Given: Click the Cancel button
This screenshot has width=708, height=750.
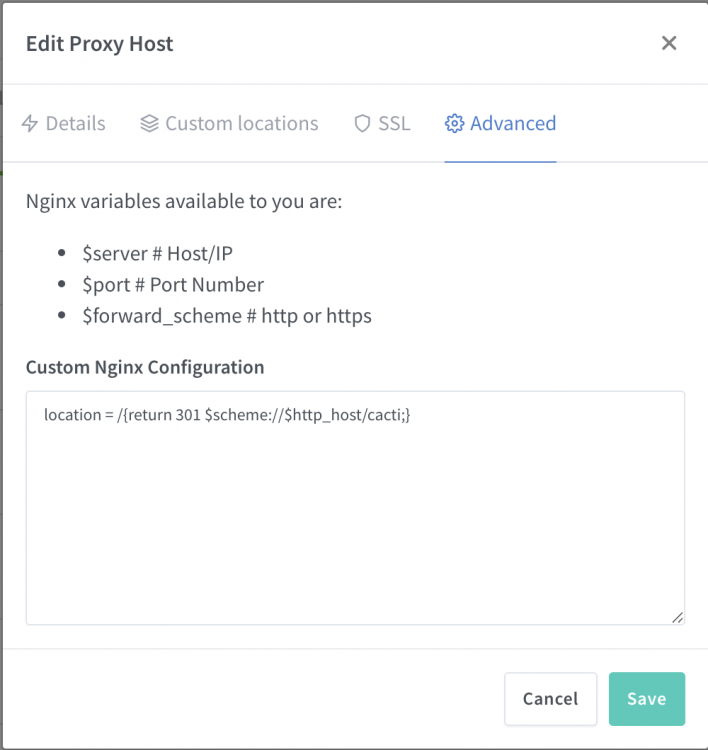Looking at the screenshot, I should coord(551,699).
